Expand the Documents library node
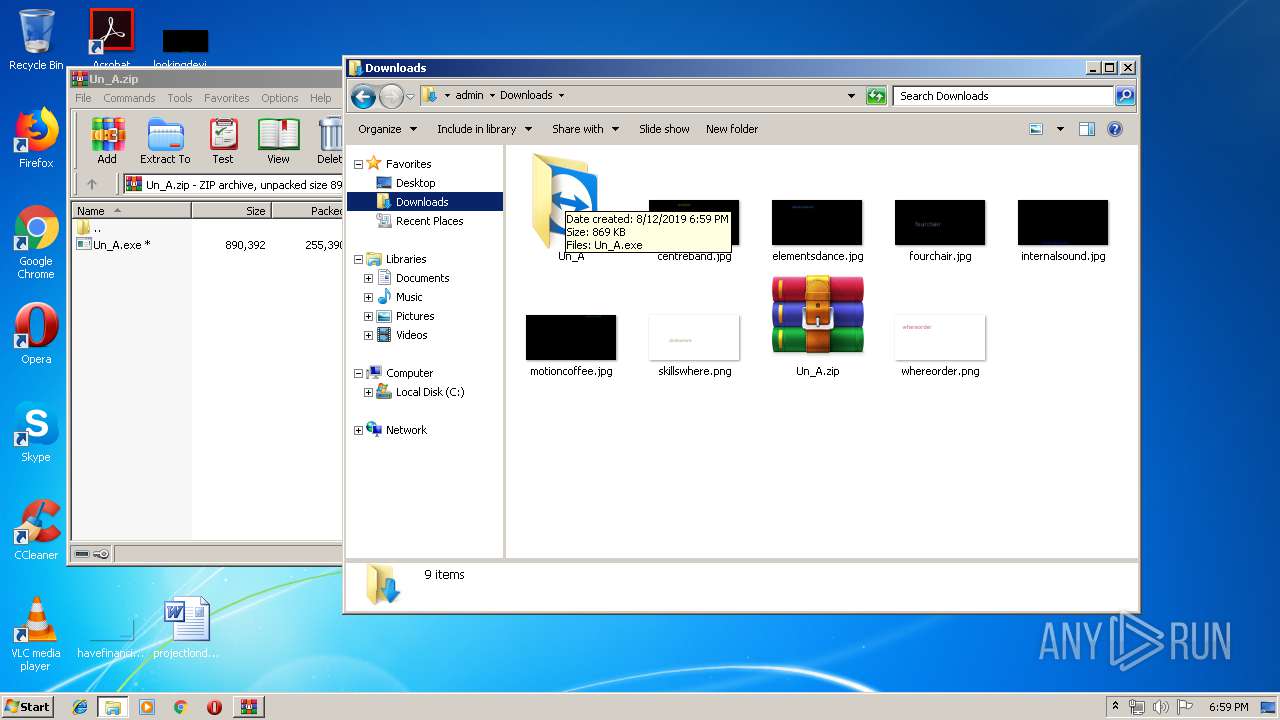This screenshot has height=720, width=1280. point(368,278)
